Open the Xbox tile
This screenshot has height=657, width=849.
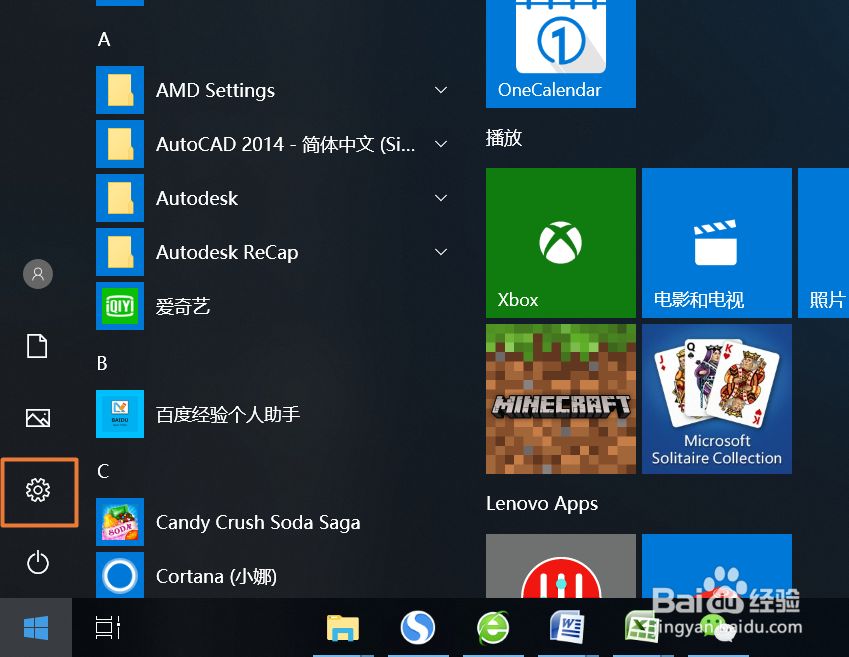coord(561,243)
